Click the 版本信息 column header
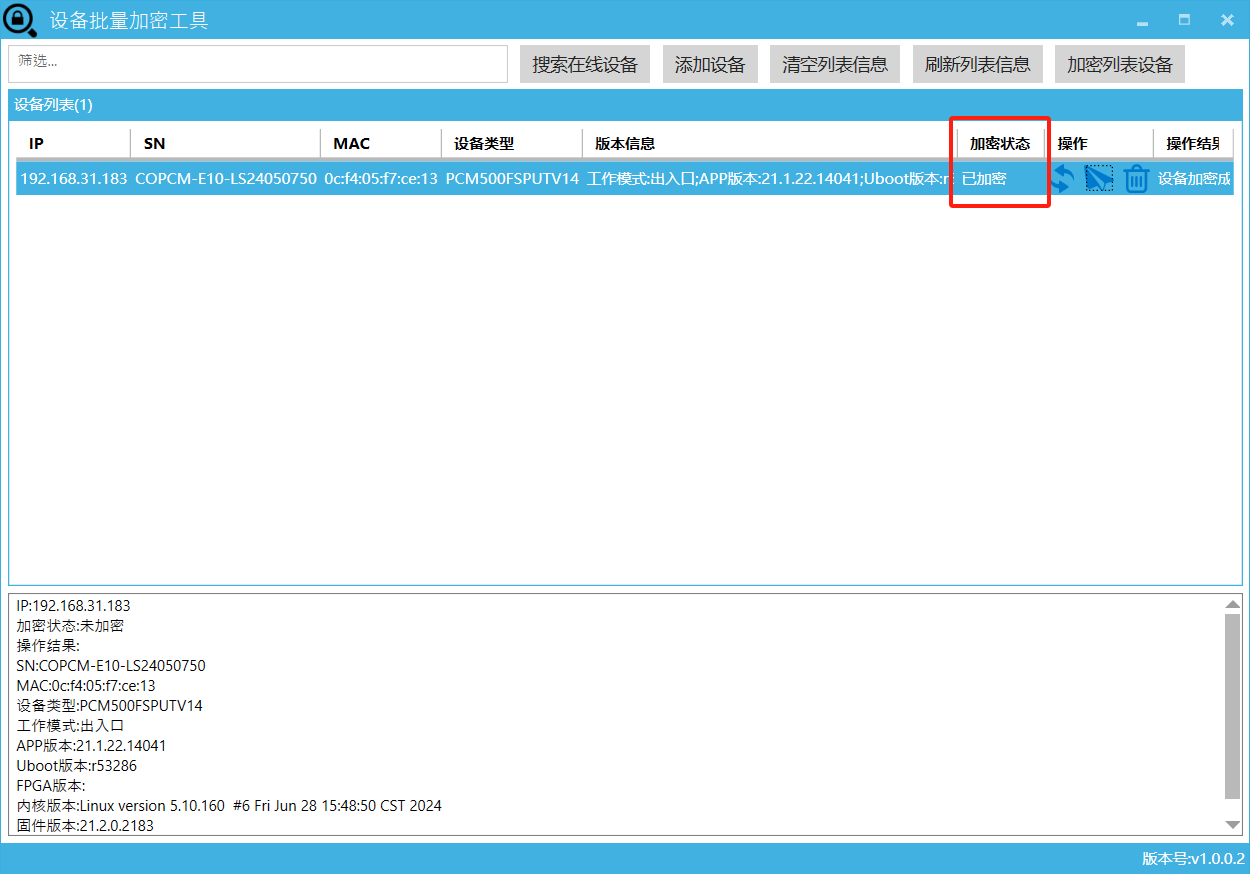1250x874 pixels. tap(769, 144)
